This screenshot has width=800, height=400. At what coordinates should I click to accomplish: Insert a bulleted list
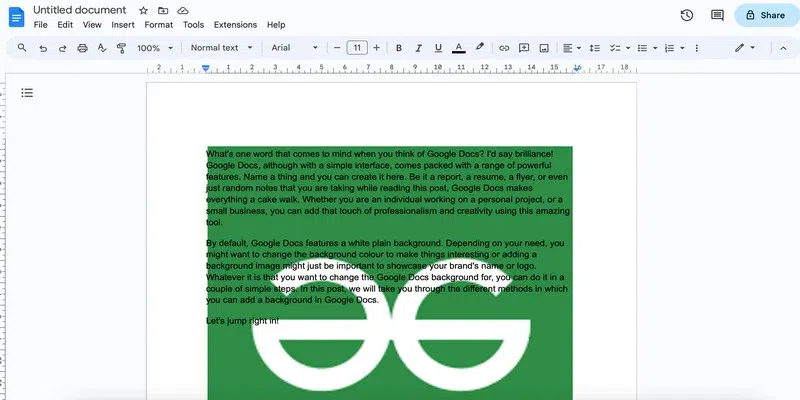coord(642,48)
